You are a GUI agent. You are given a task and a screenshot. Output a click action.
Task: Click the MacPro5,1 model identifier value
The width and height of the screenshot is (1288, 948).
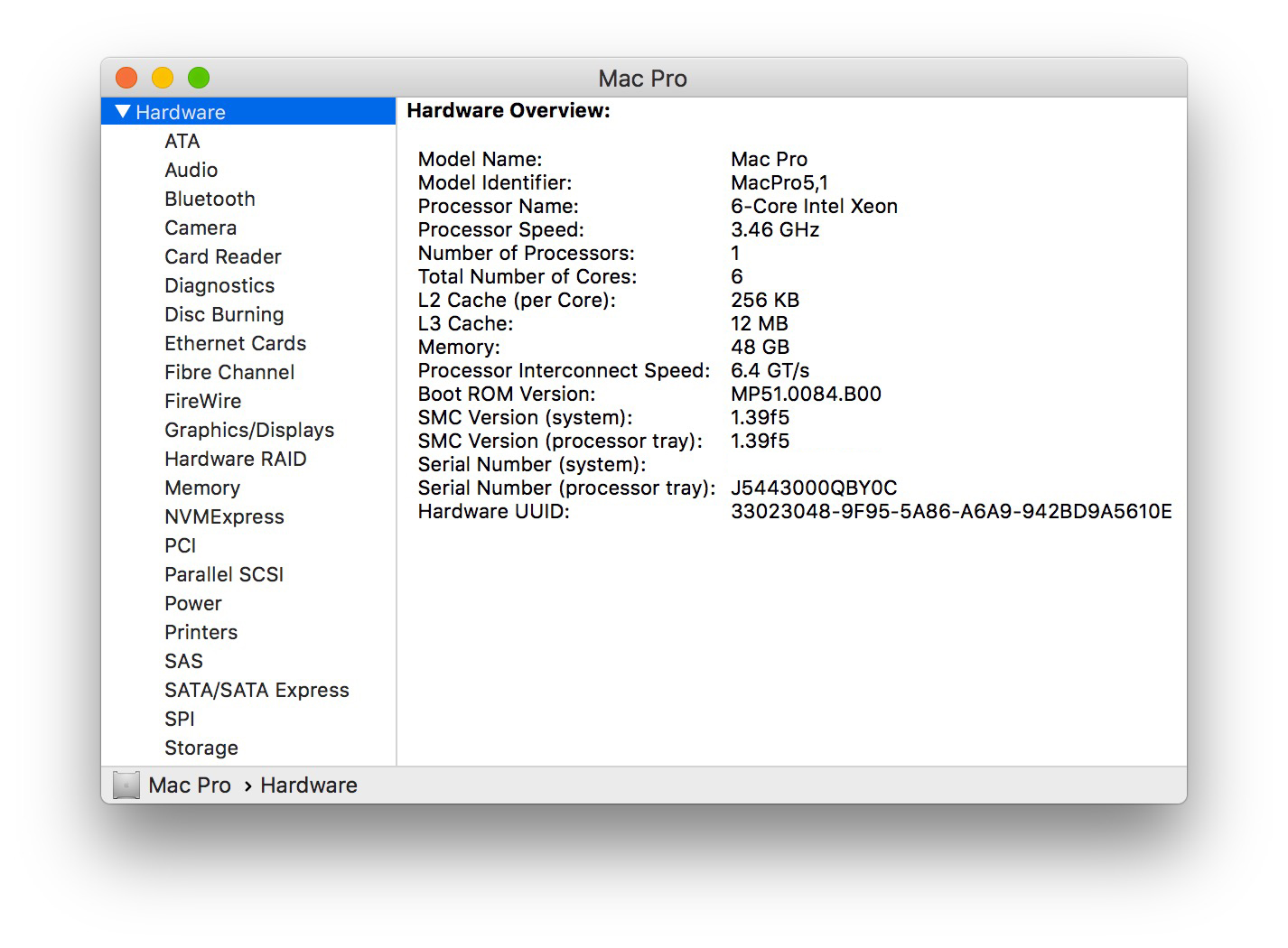tap(779, 183)
